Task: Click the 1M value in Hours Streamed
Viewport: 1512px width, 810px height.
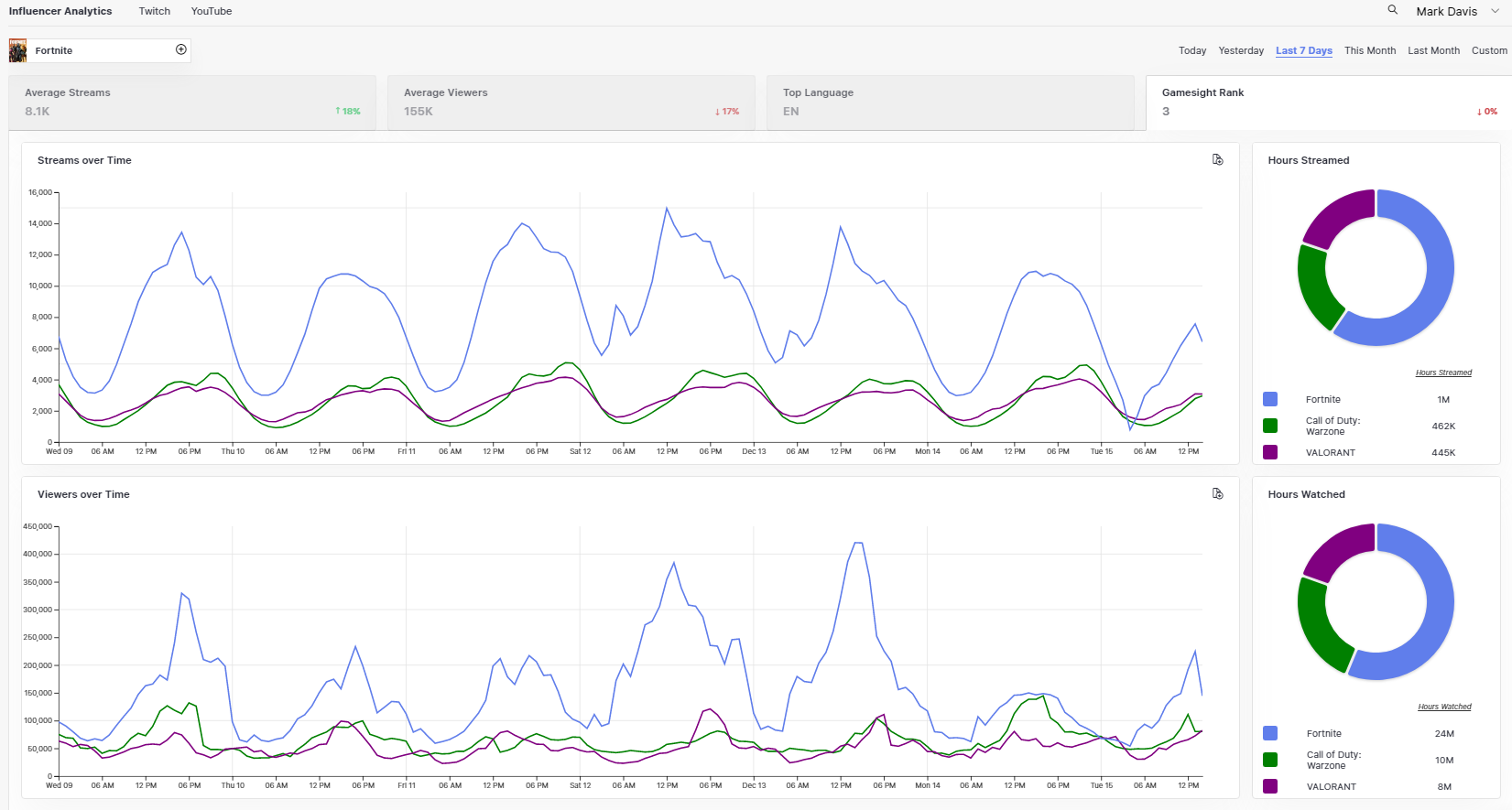Action: (x=1443, y=399)
